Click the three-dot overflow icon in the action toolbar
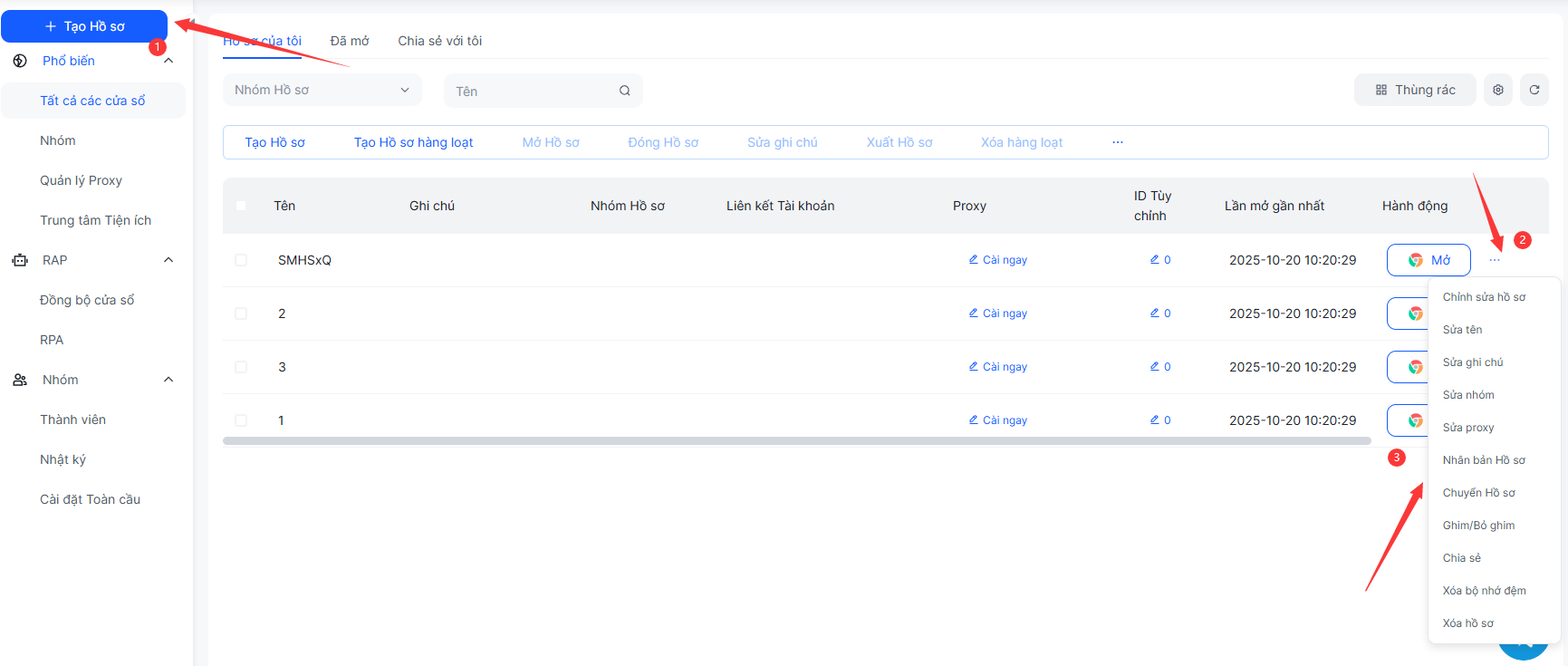Viewport: 1568px width, 666px height. pos(1117,142)
